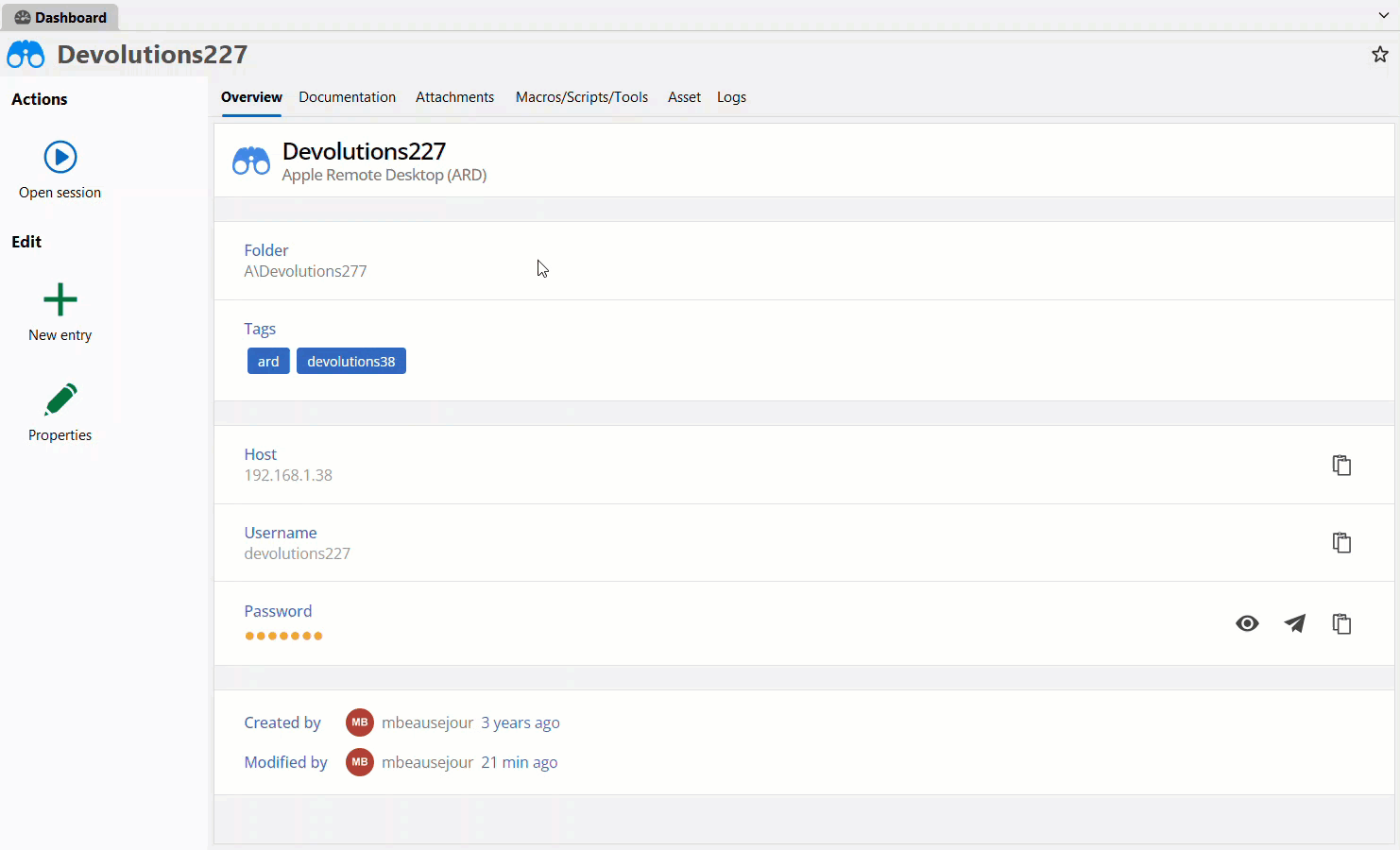The width and height of the screenshot is (1400, 850).
Task: Click the folder path A\Devolutions277
Action: (305, 271)
